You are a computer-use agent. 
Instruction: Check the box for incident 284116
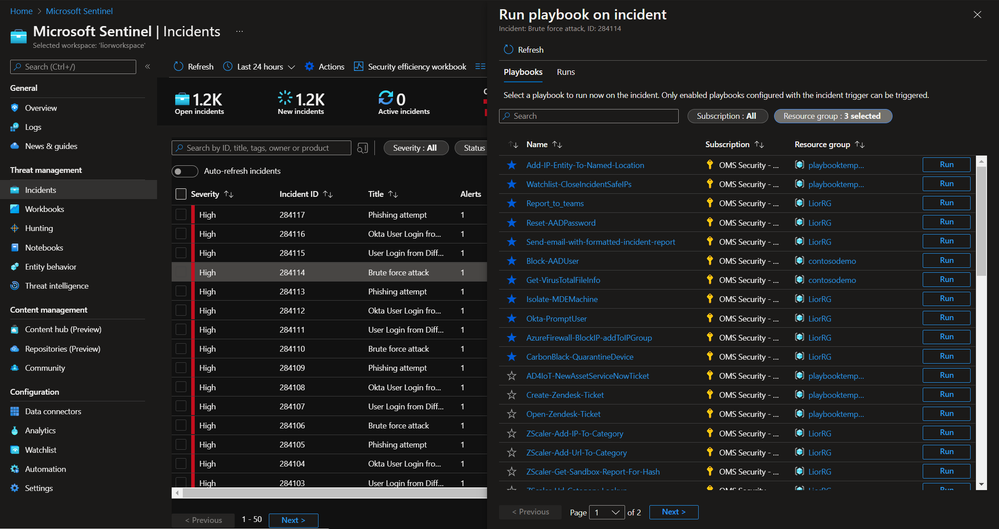point(181,234)
